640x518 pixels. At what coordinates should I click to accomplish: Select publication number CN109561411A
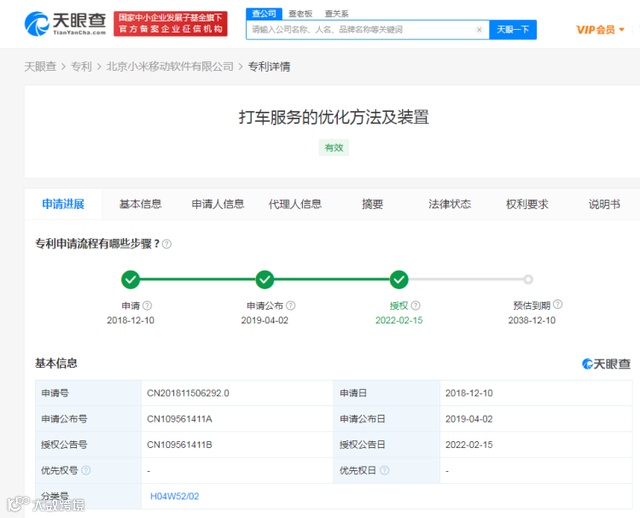click(179, 419)
